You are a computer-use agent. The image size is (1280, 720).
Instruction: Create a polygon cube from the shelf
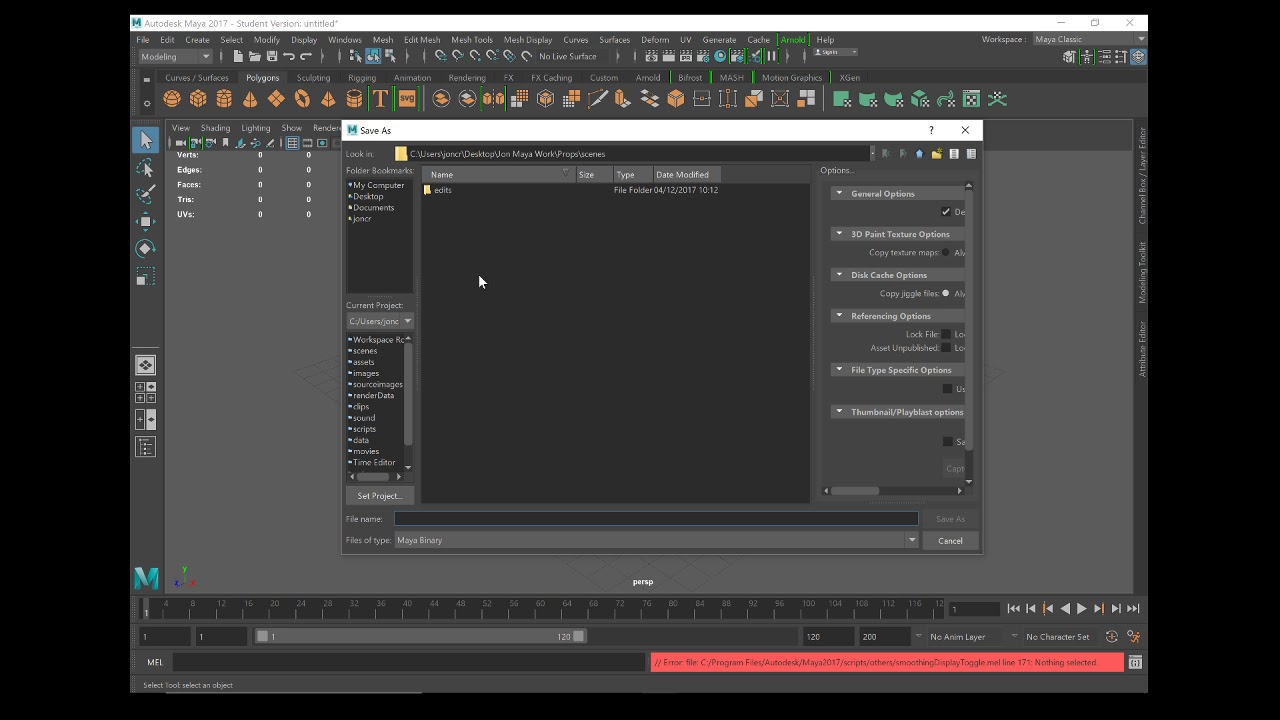point(198,99)
